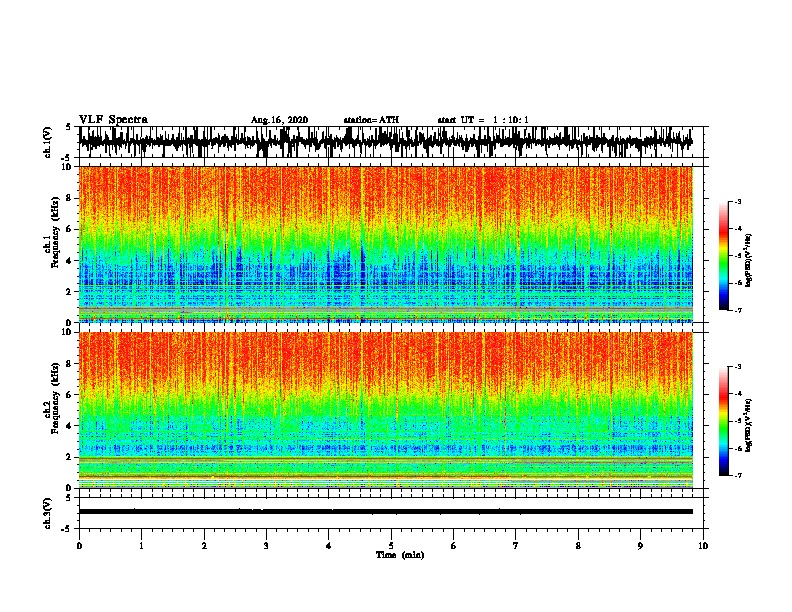Screen dimensions: 792x612
Task: Click the "-7" tick on ch.2 colorbar
Action: tap(737, 476)
